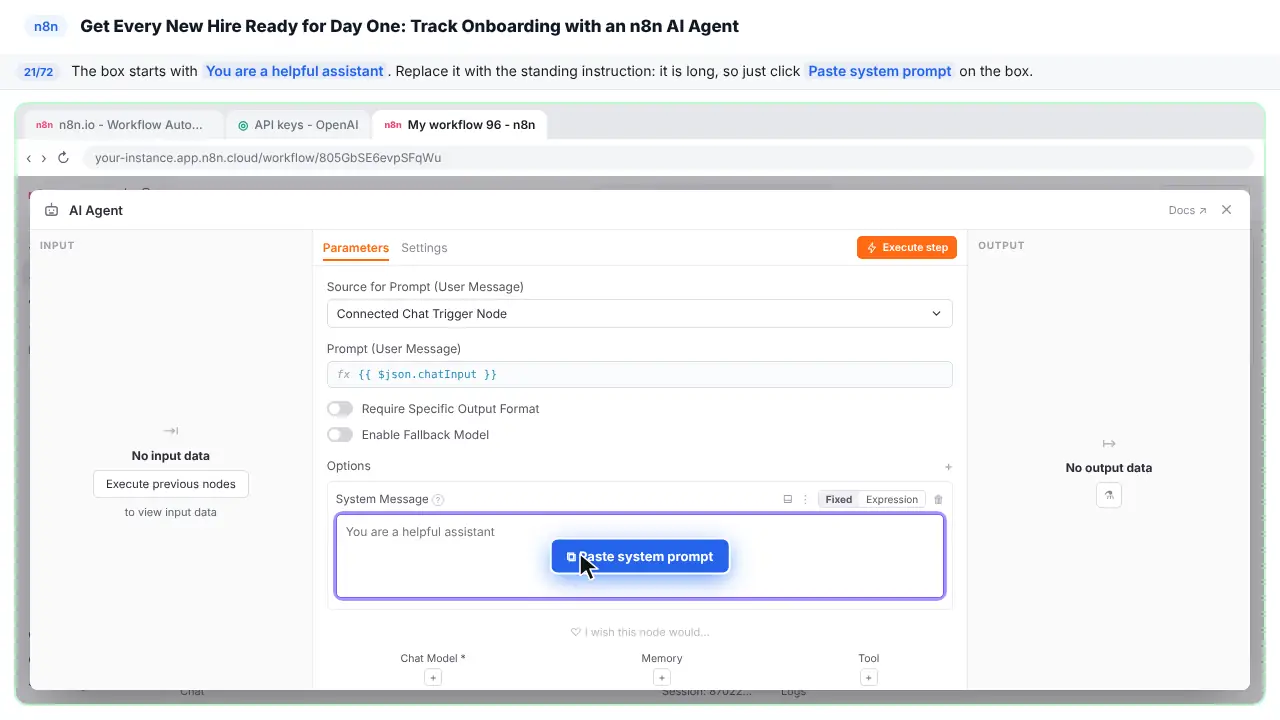This screenshot has height=720, width=1280.
Task: Add a Tool with its plus icon
Action: pyautogui.click(x=869, y=678)
